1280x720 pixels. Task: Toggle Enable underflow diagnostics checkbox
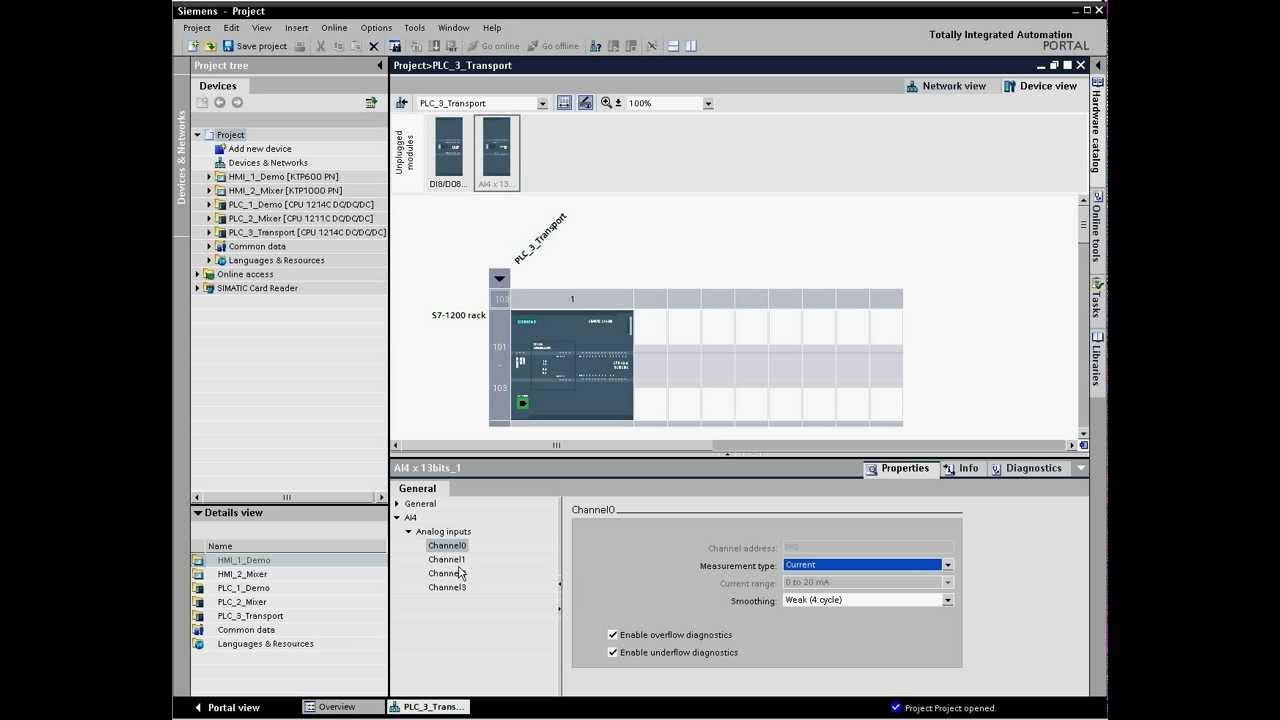pyautogui.click(x=613, y=653)
